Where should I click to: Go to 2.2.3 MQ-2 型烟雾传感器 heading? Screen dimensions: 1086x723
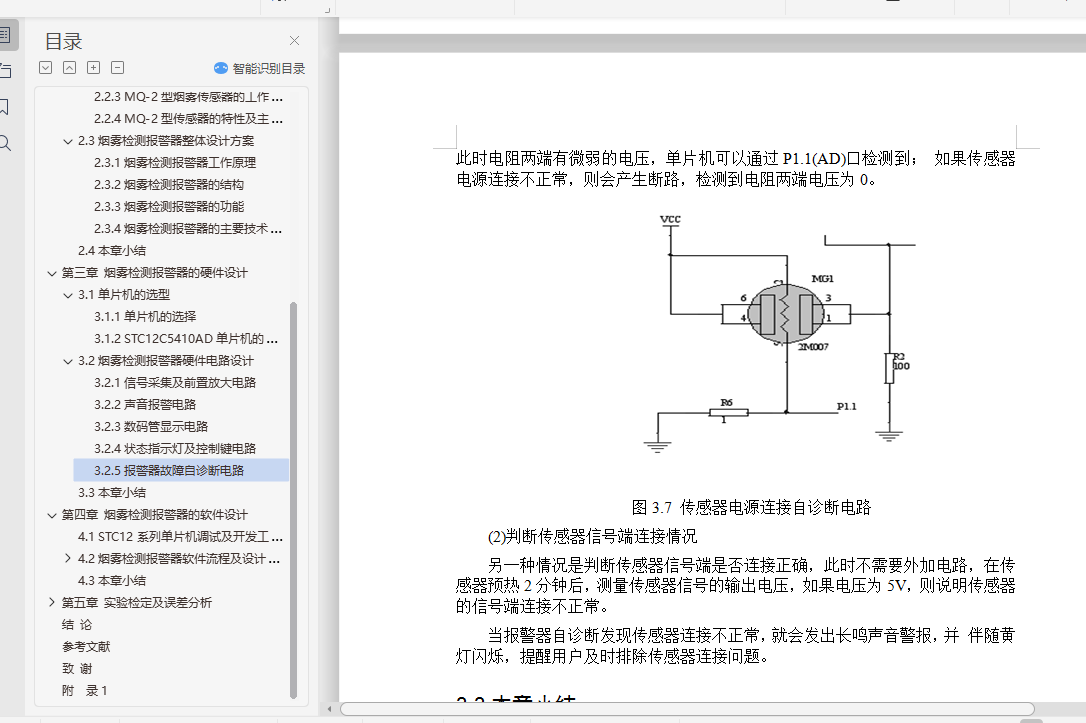click(188, 97)
